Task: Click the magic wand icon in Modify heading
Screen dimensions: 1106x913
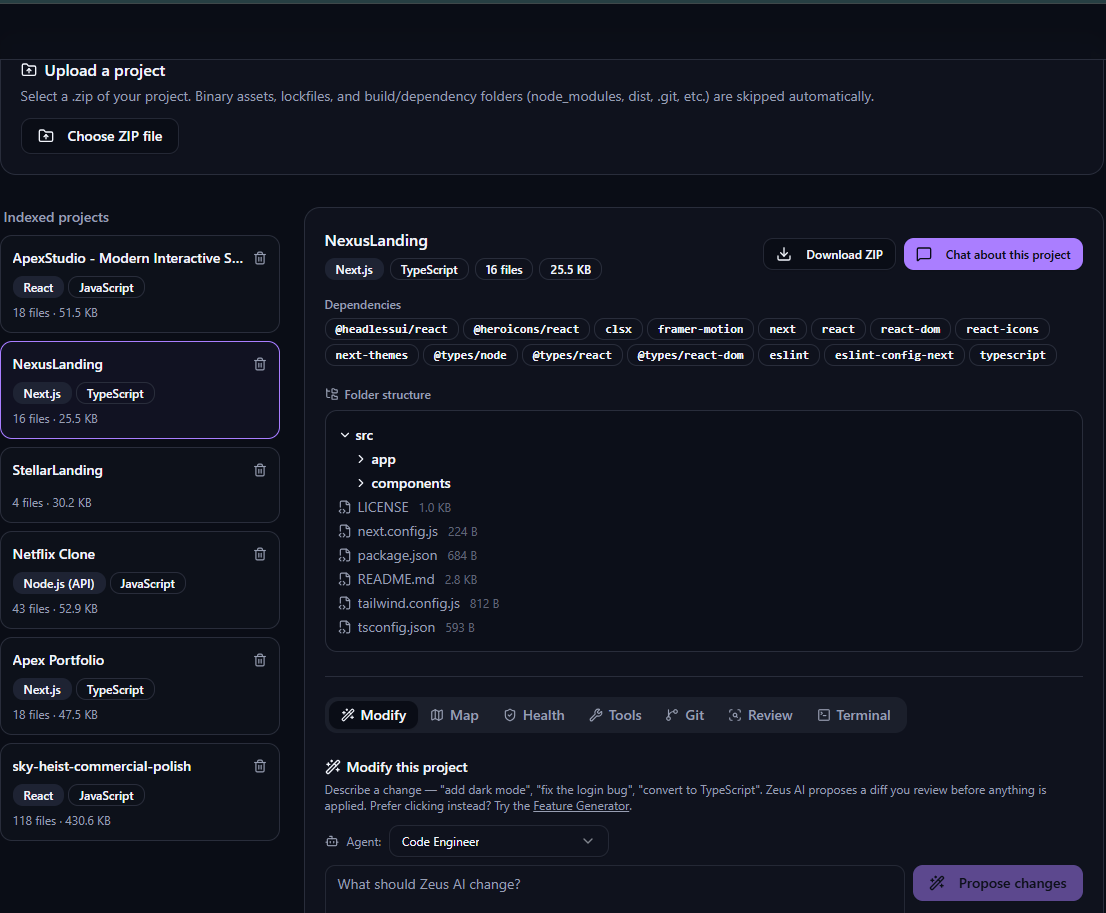Action: coord(332,767)
